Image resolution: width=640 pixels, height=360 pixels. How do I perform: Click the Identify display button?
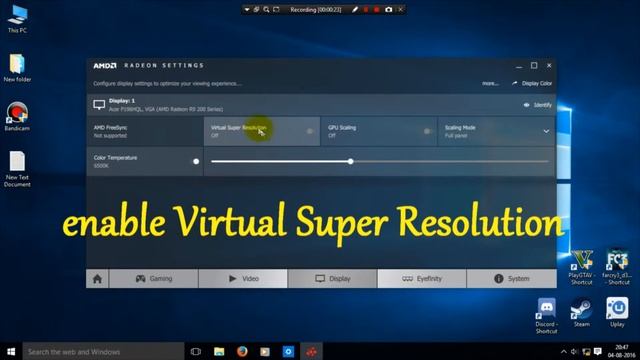coord(537,105)
